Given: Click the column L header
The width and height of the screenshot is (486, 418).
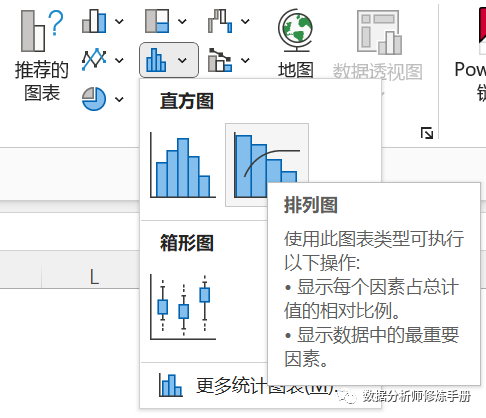Looking at the screenshot, I should point(94,276).
